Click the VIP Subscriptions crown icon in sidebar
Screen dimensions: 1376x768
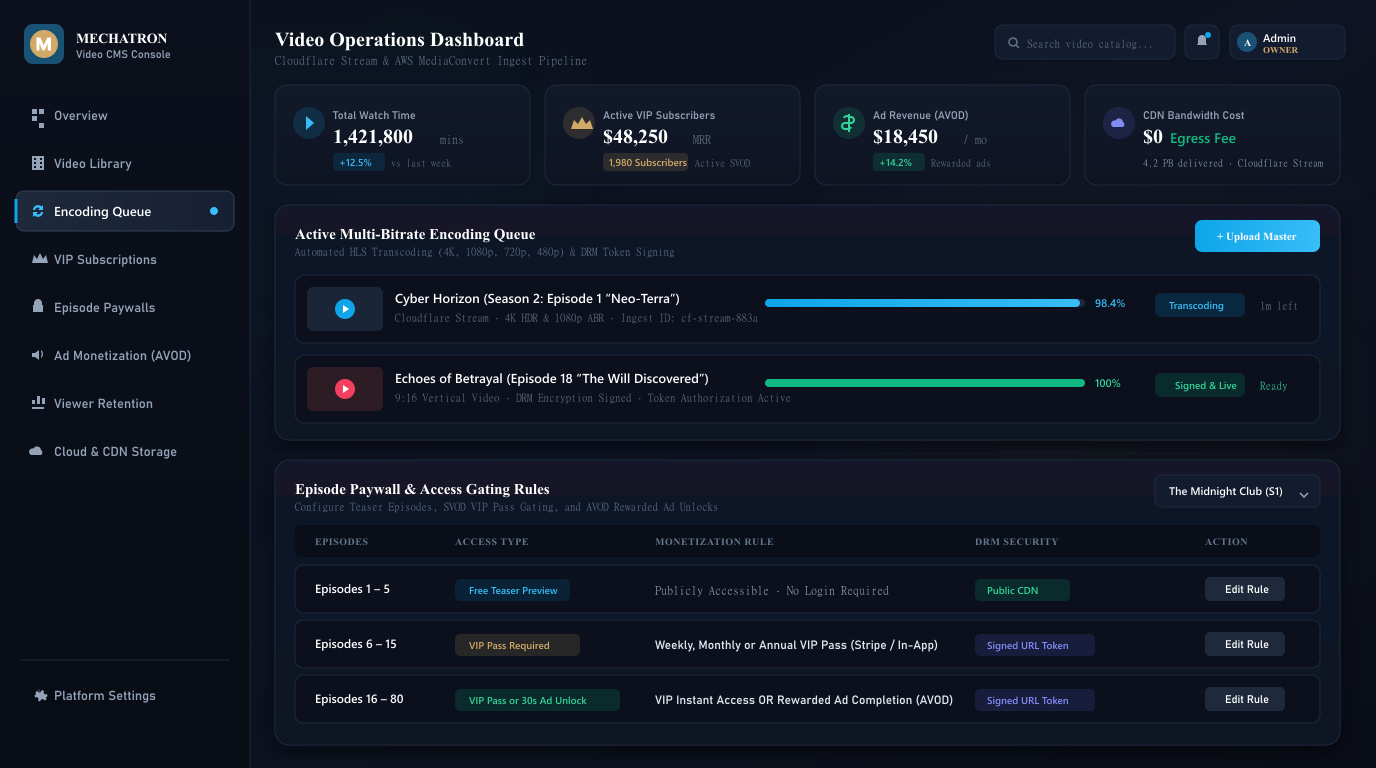38,259
